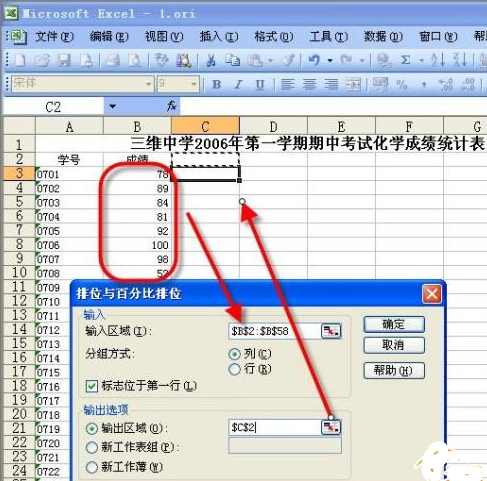
Task: Click the 取消 (Cancel) button
Action: click(x=394, y=345)
